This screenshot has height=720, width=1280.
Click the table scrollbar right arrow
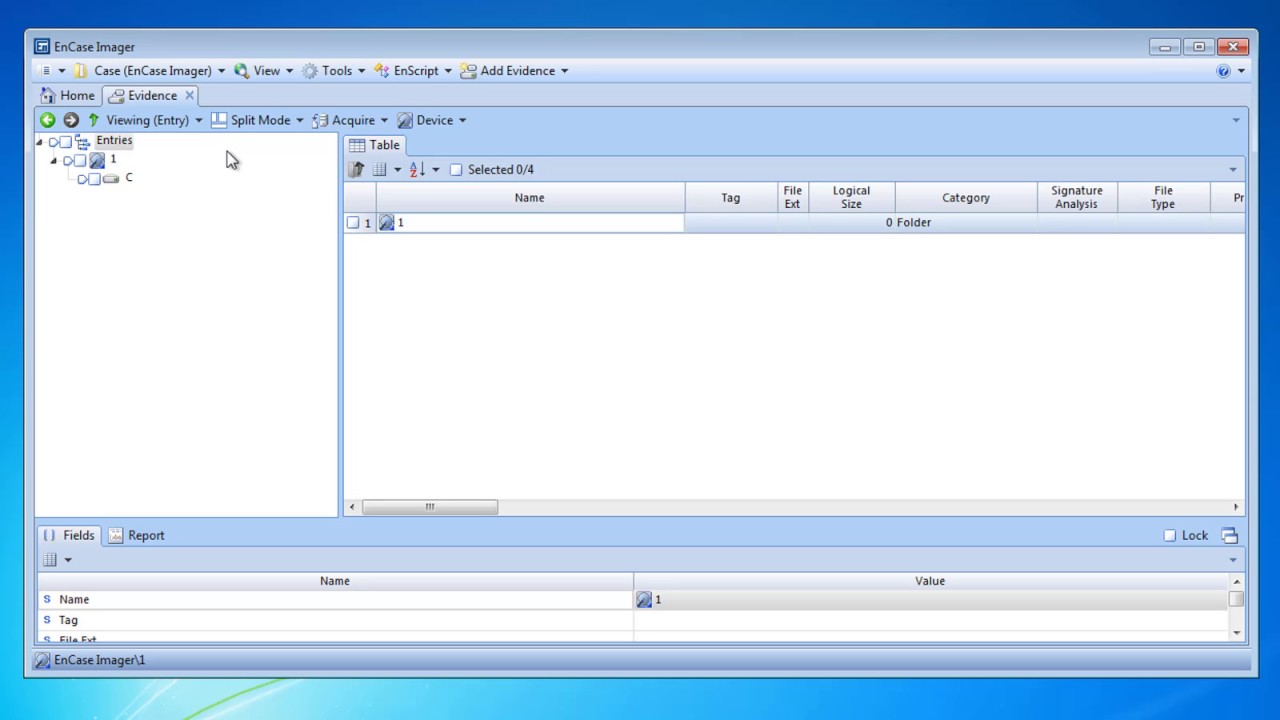[x=1236, y=508]
